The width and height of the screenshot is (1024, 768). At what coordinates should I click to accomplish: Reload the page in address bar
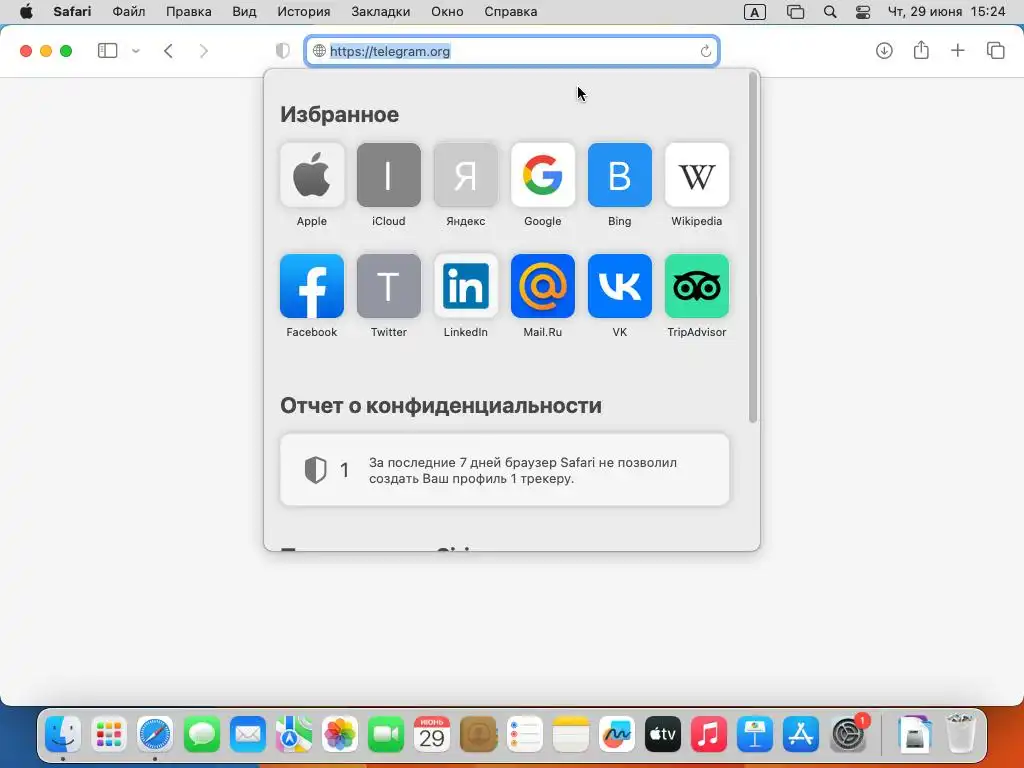(x=705, y=51)
